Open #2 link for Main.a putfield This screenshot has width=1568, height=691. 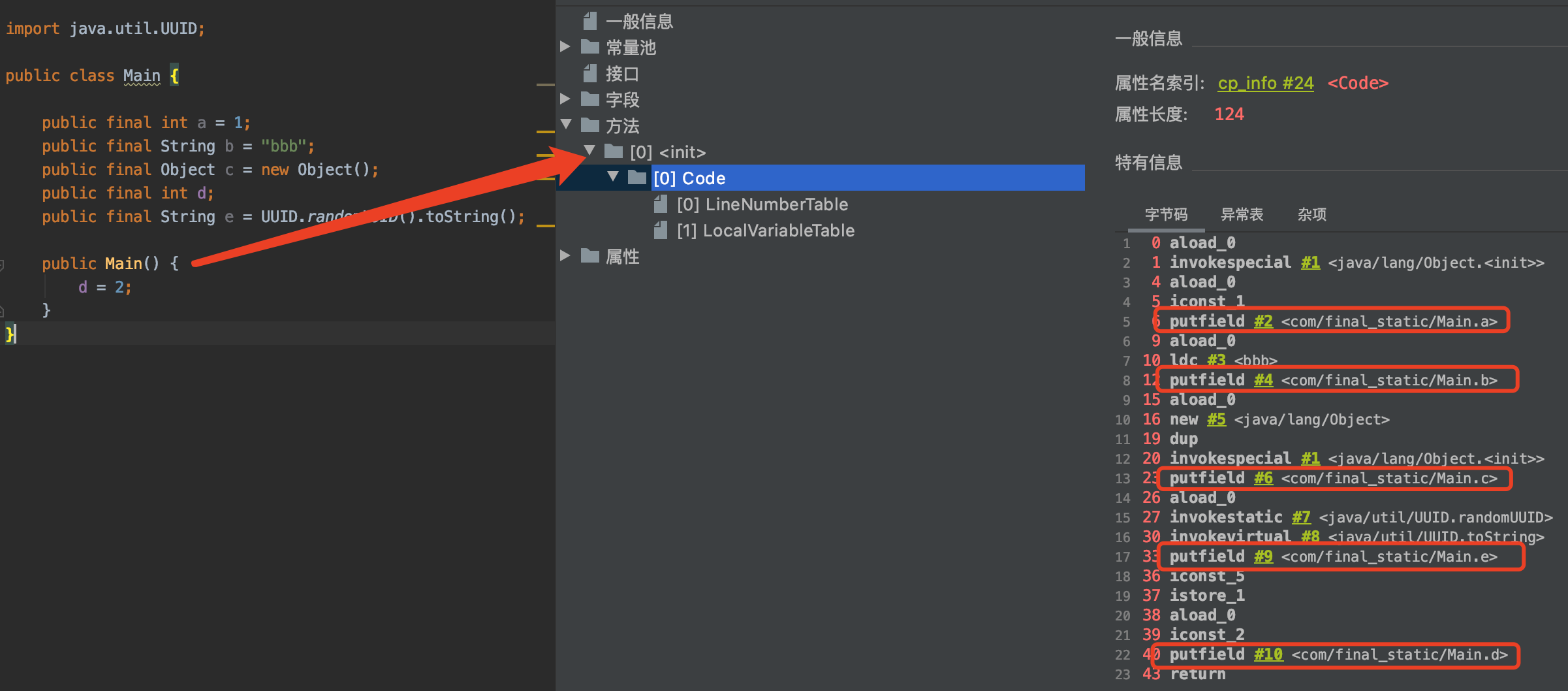coord(1263,321)
